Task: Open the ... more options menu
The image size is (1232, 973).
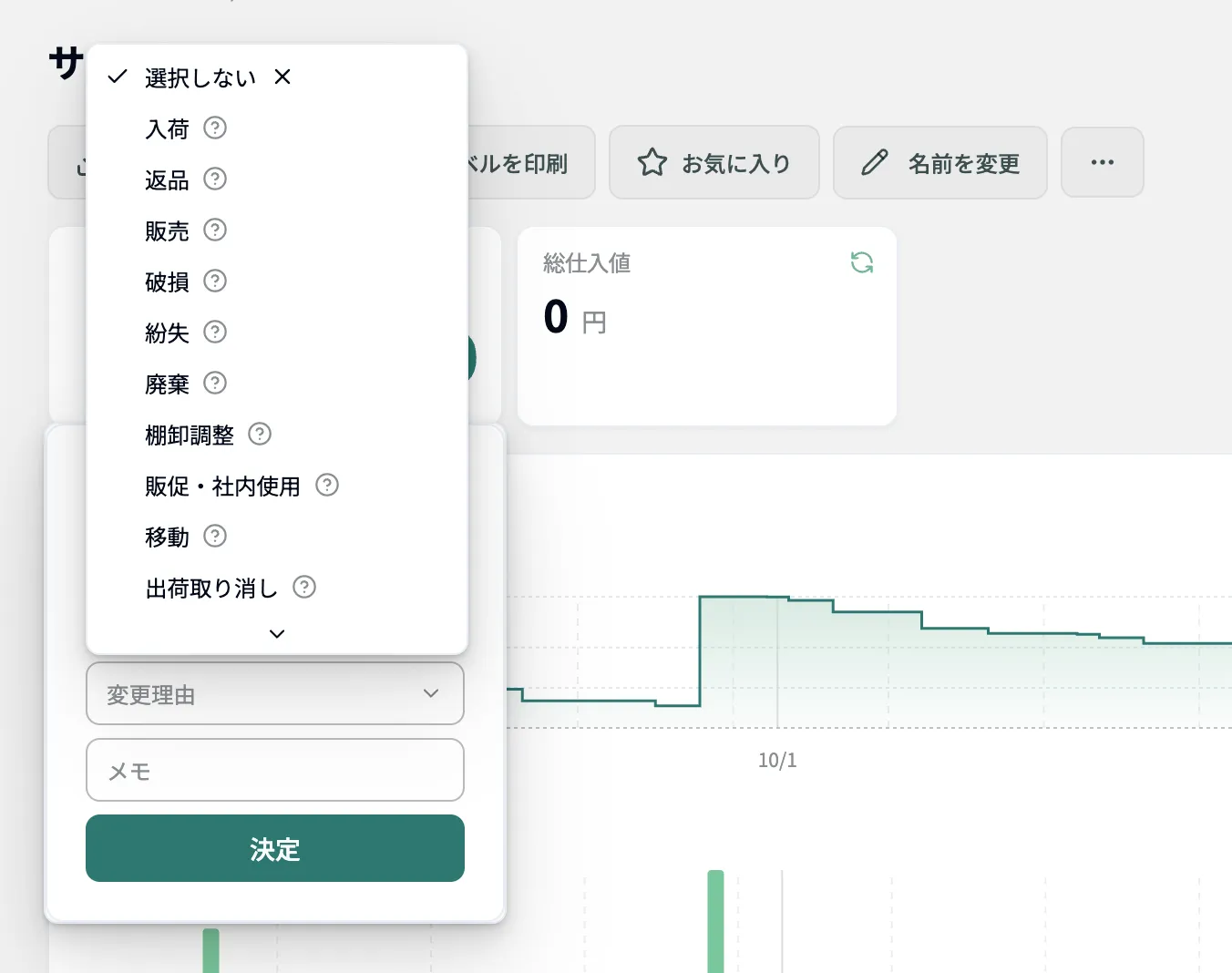Action: click(1102, 162)
